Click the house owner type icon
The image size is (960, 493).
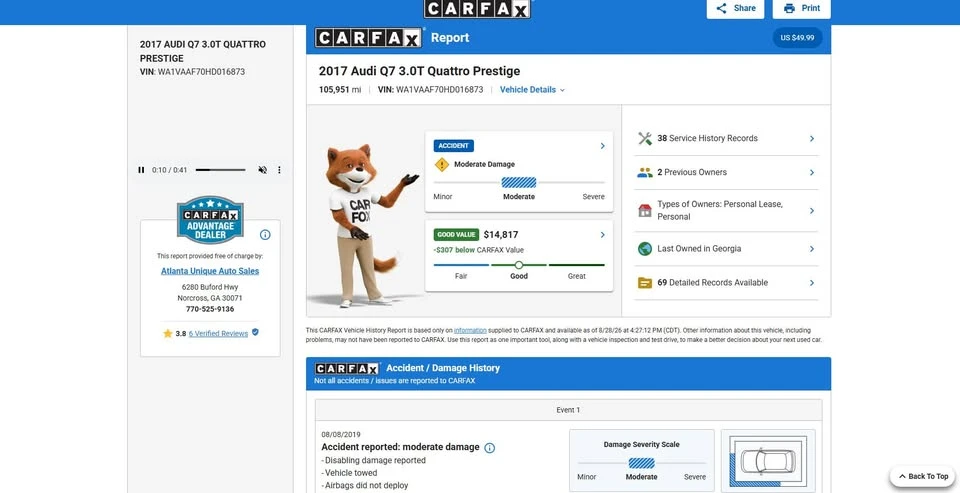645,211
